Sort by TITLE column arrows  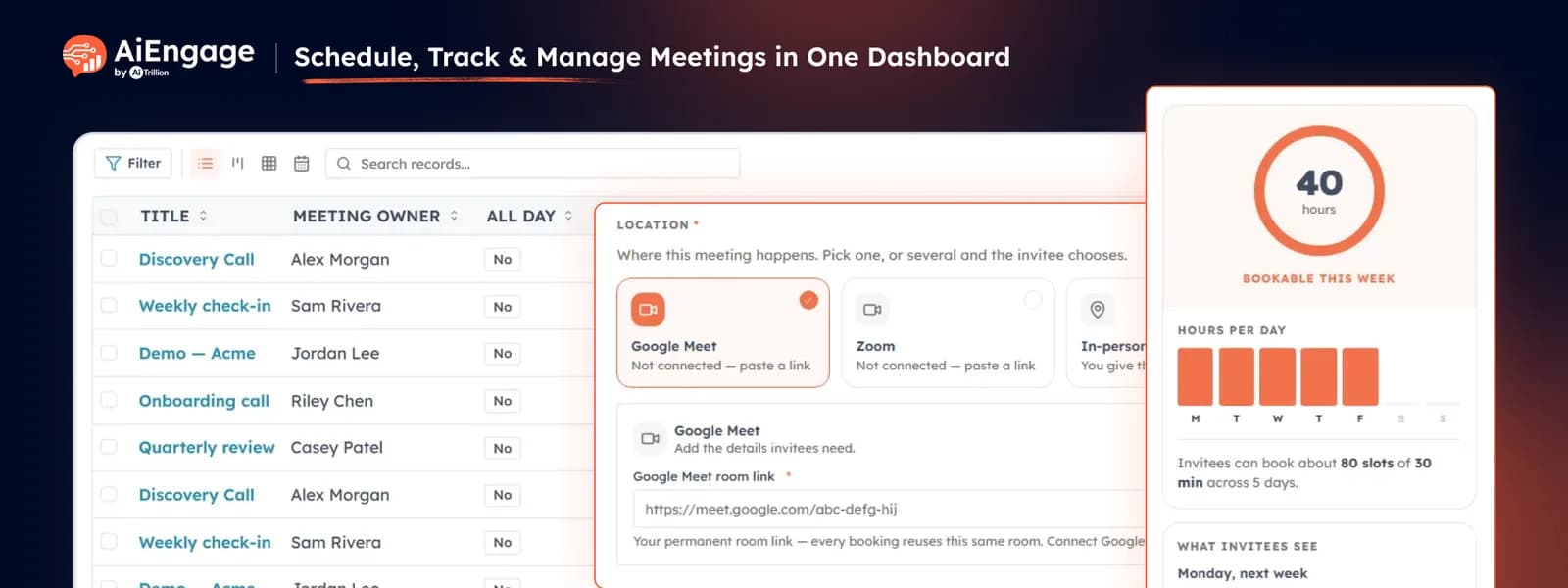(203, 216)
